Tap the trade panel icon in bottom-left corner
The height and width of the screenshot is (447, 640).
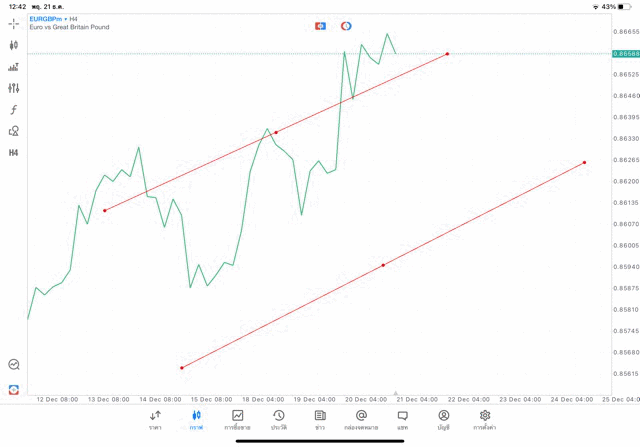point(14,389)
